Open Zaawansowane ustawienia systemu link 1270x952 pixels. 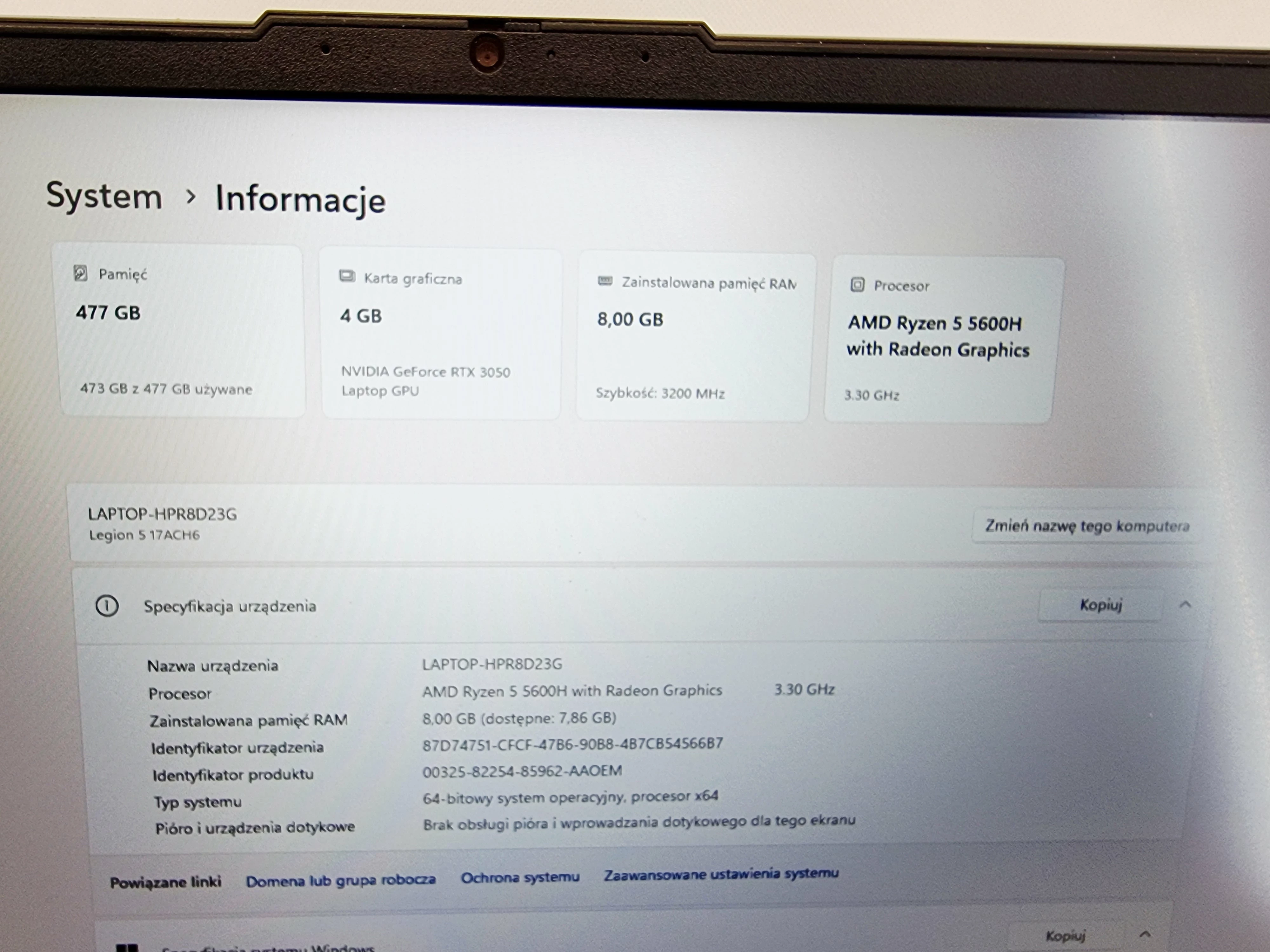tap(720, 875)
